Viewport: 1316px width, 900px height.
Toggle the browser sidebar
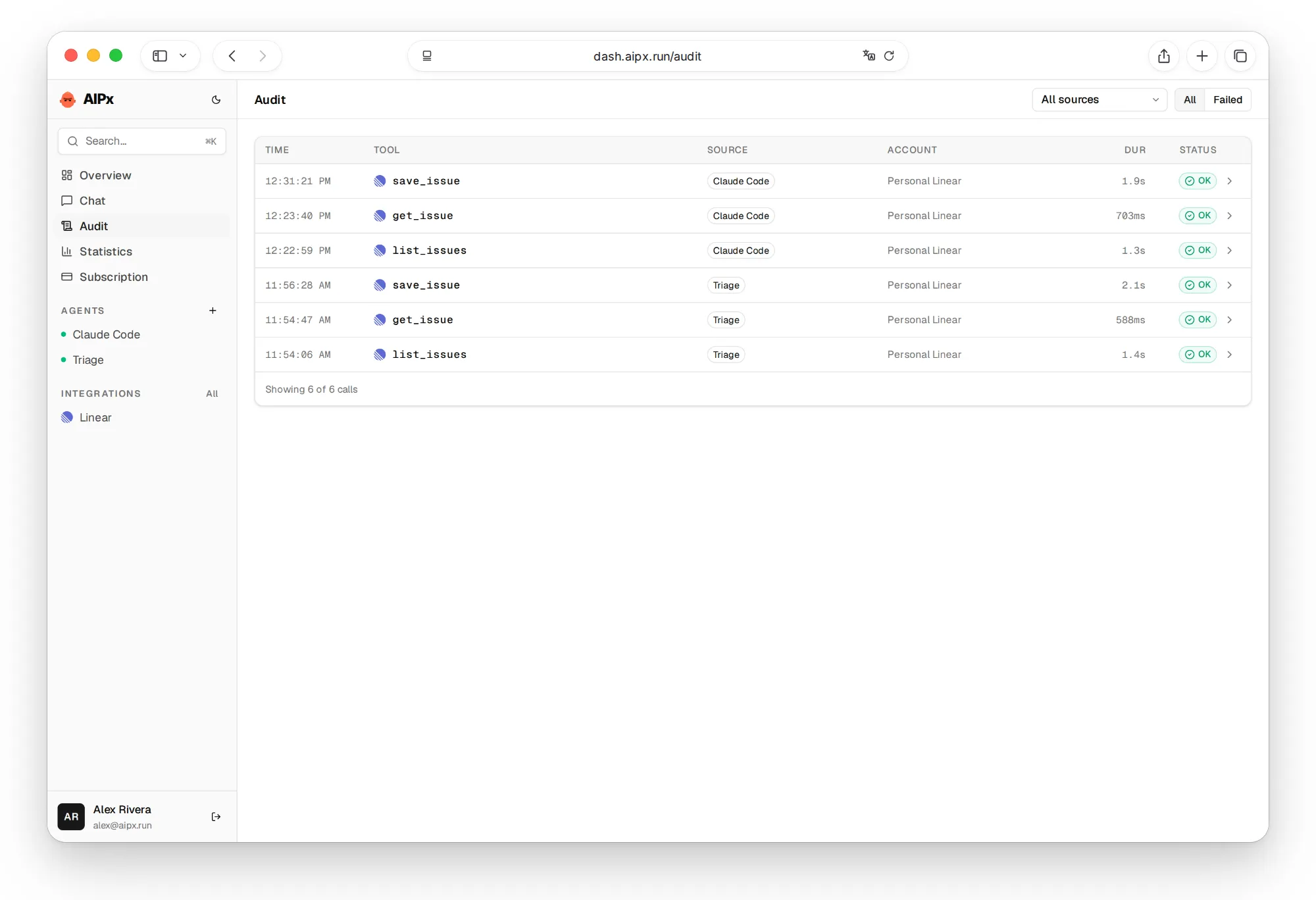(x=160, y=56)
